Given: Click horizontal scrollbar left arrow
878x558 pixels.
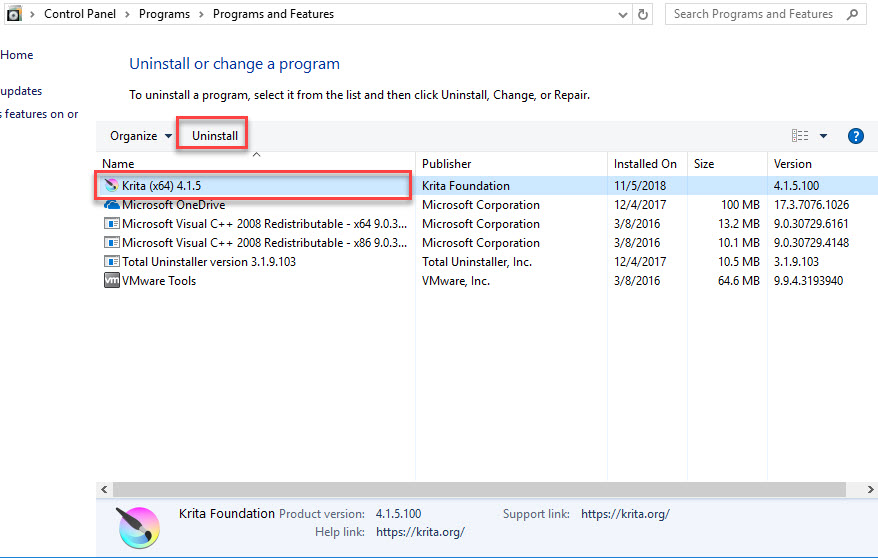Looking at the screenshot, I should click(x=104, y=489).
